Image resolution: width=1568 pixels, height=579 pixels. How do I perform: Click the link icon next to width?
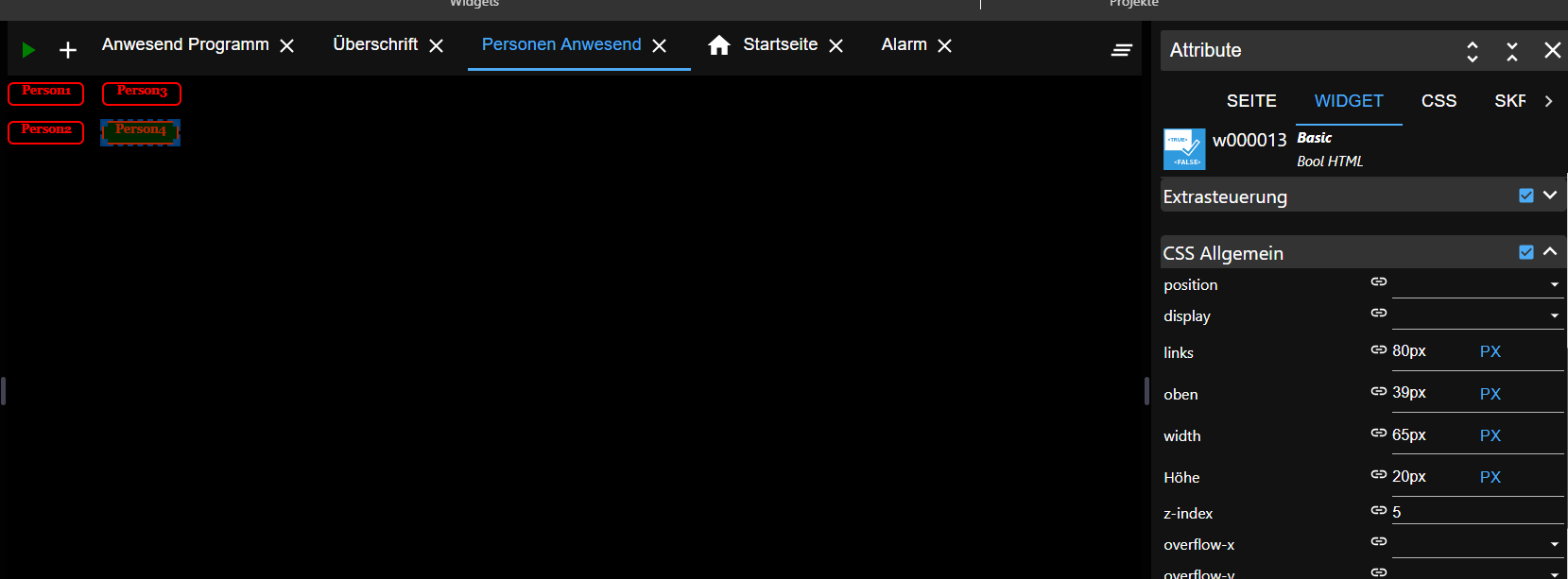click(1379, 433)
